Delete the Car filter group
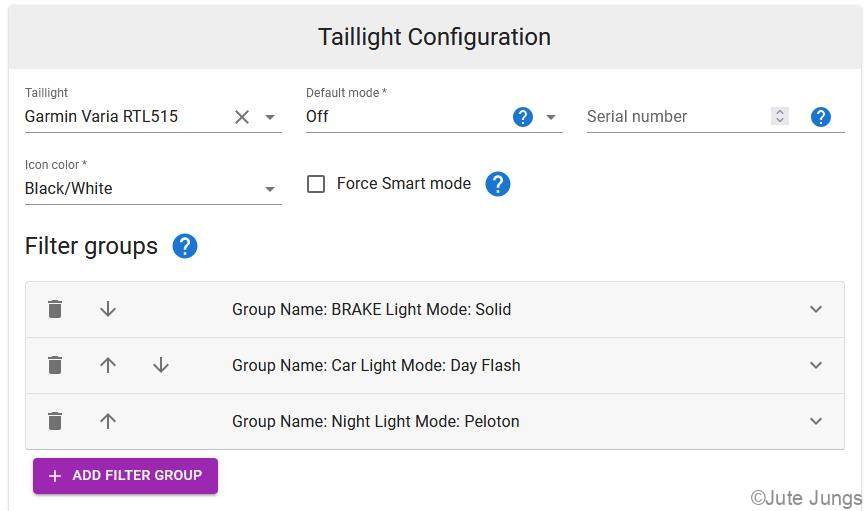 55,365
